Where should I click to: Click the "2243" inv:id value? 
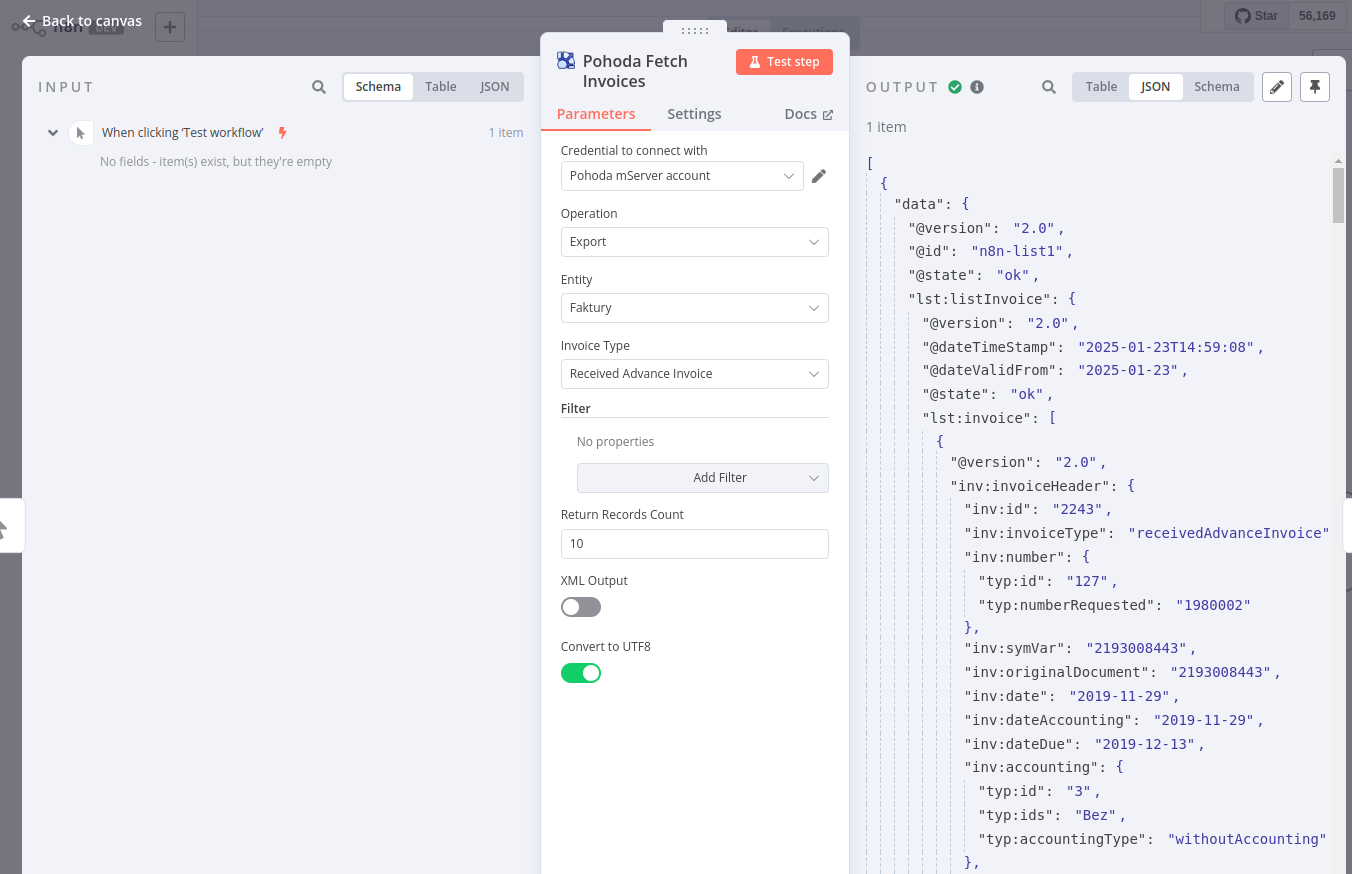pyautogui.click(x=1078, y=509)
